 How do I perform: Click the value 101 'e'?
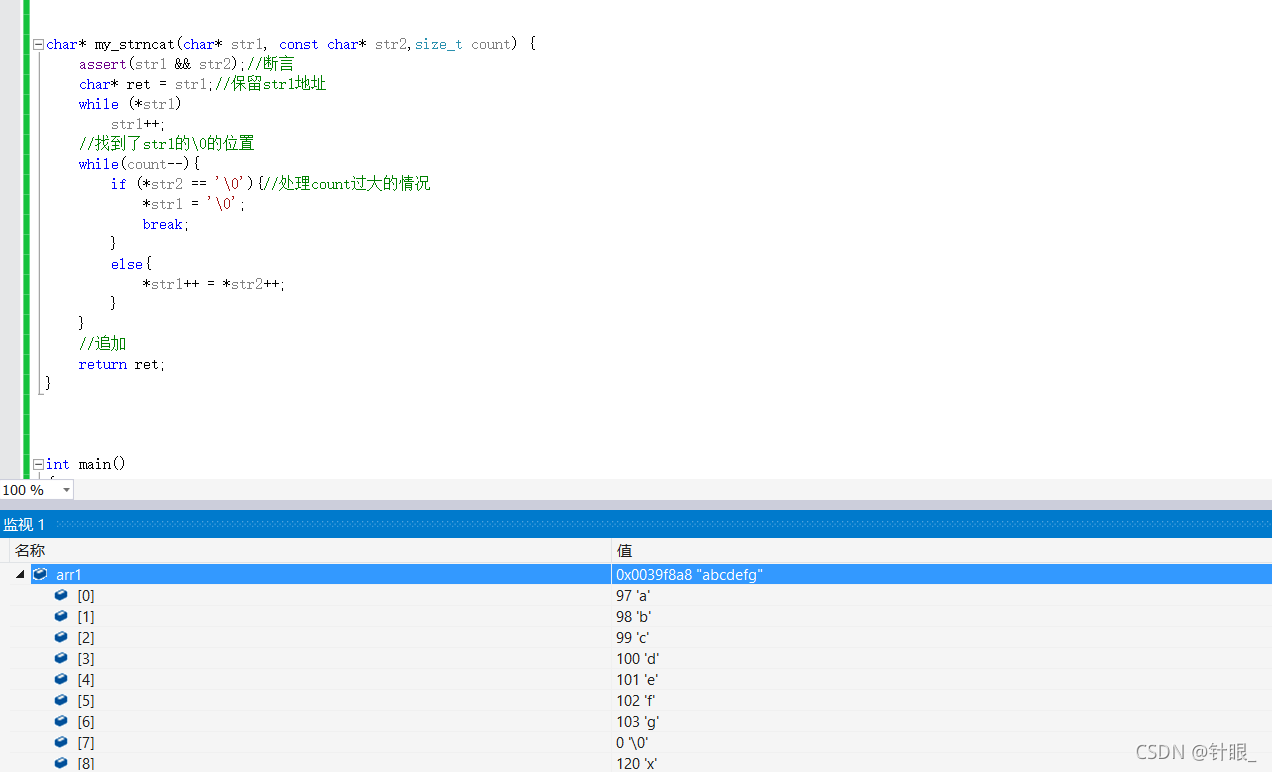[x=637, y=679]
